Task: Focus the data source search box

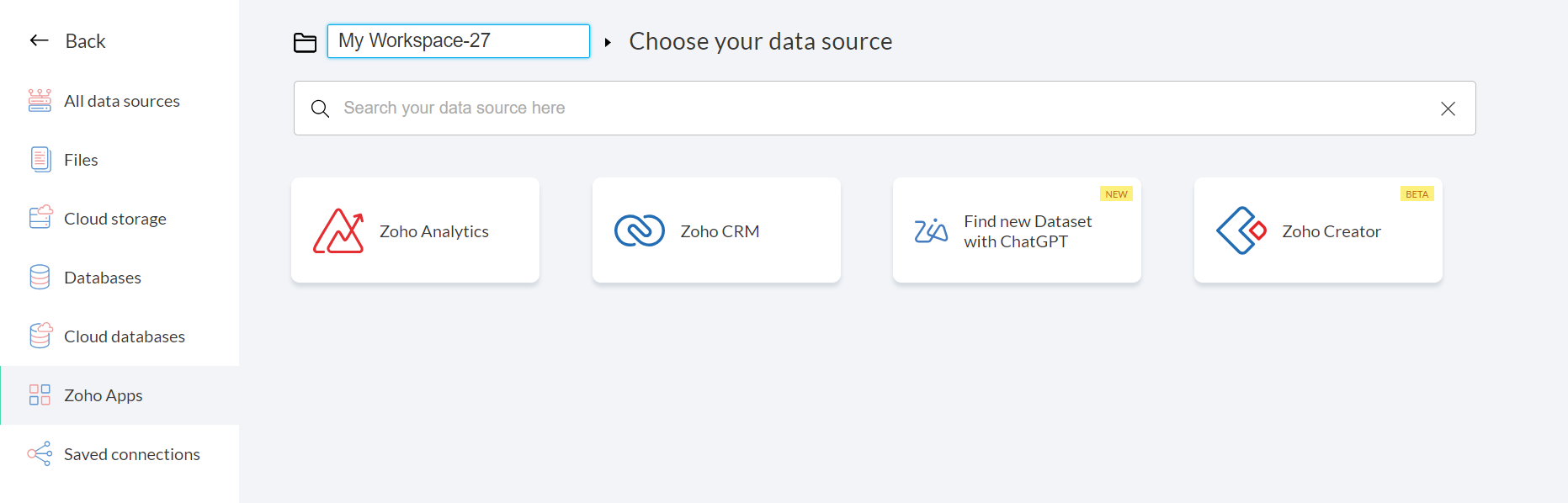Action: tap(875, 109)
